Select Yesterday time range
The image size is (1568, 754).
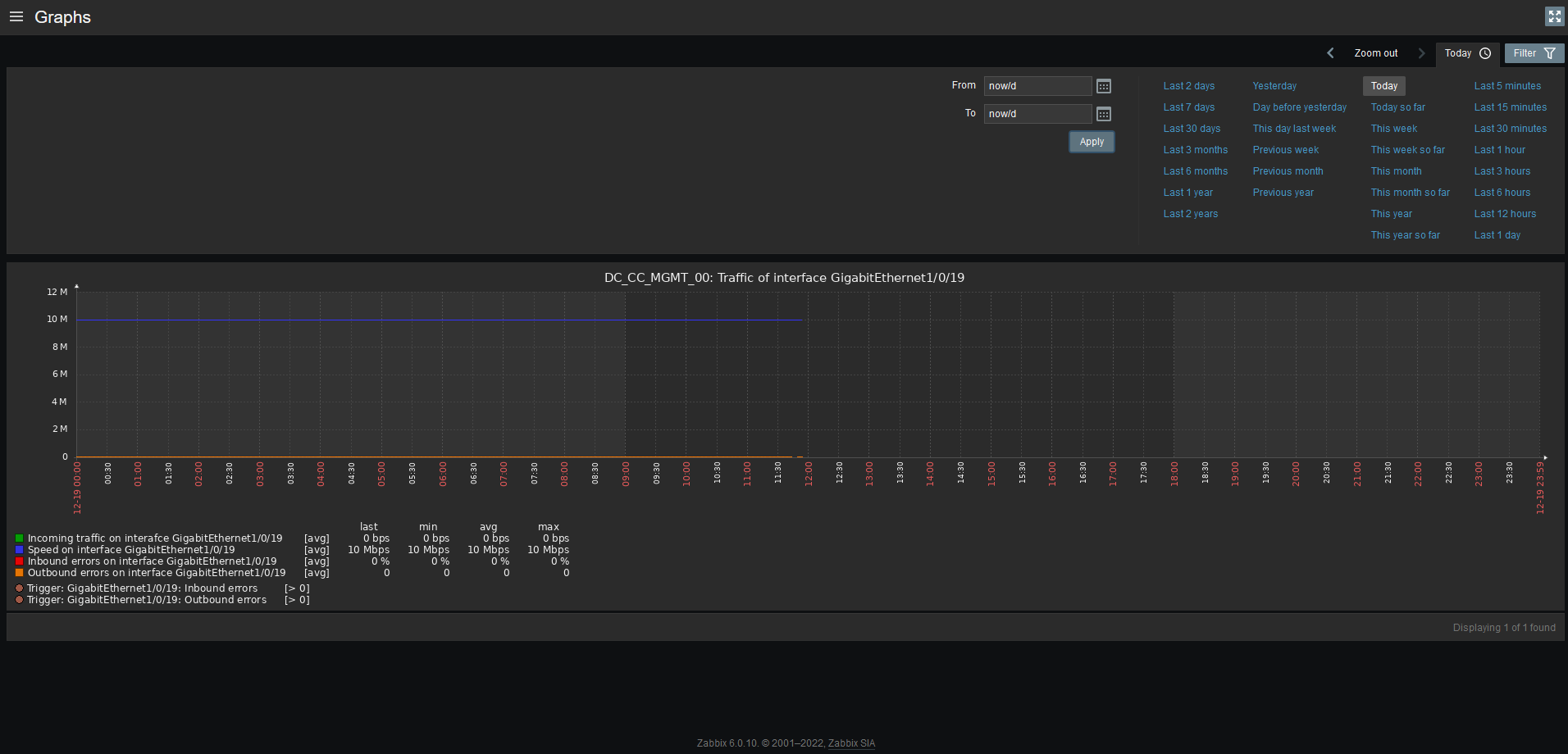[x=1274, y=86]
